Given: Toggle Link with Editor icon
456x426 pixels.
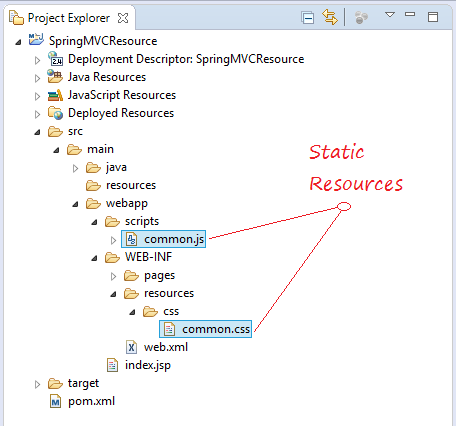Looking at the screenshot, I should (x=330, y=17).
